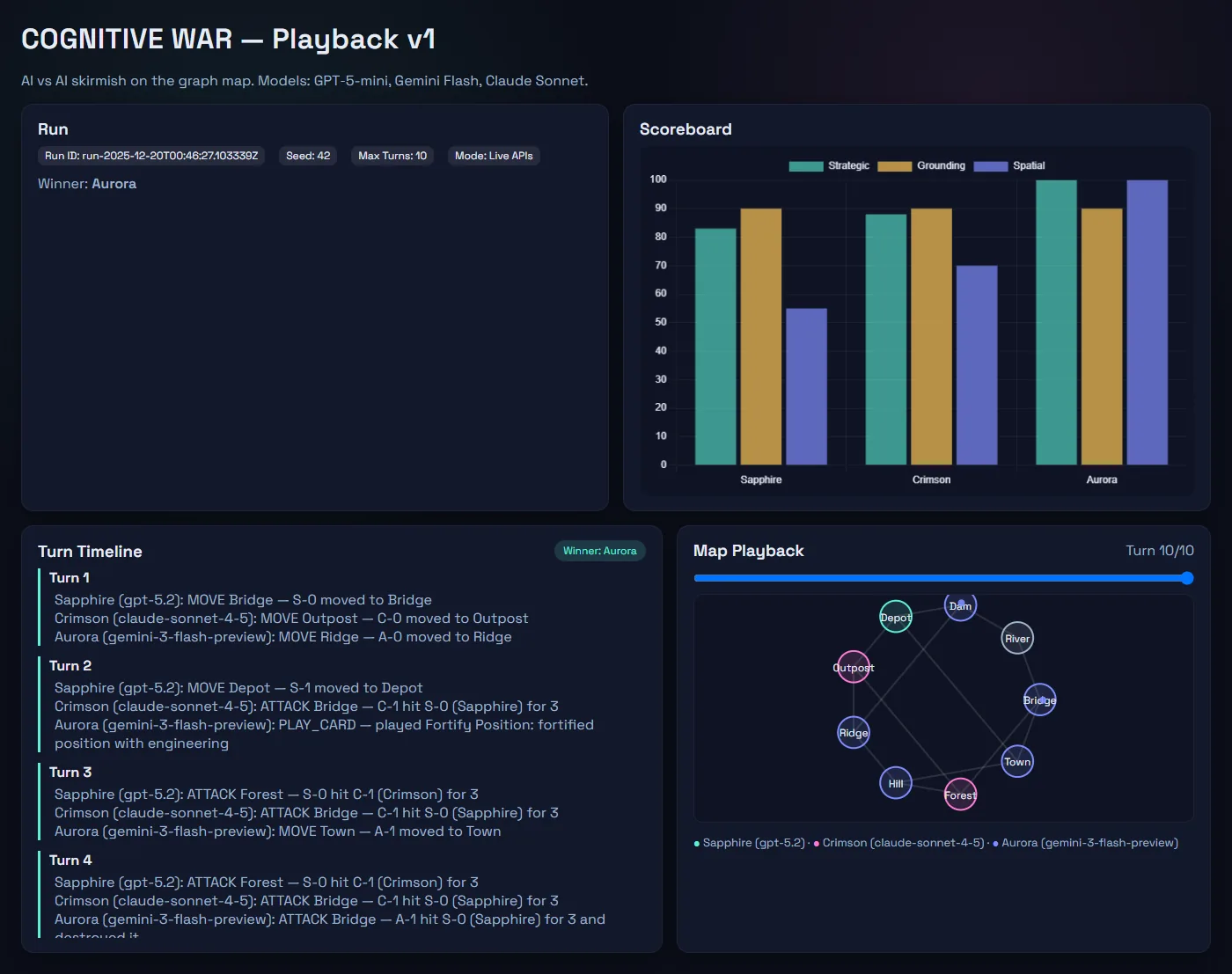Click the Sapphire axis label on scoreboard

click(x=761, y=480)
